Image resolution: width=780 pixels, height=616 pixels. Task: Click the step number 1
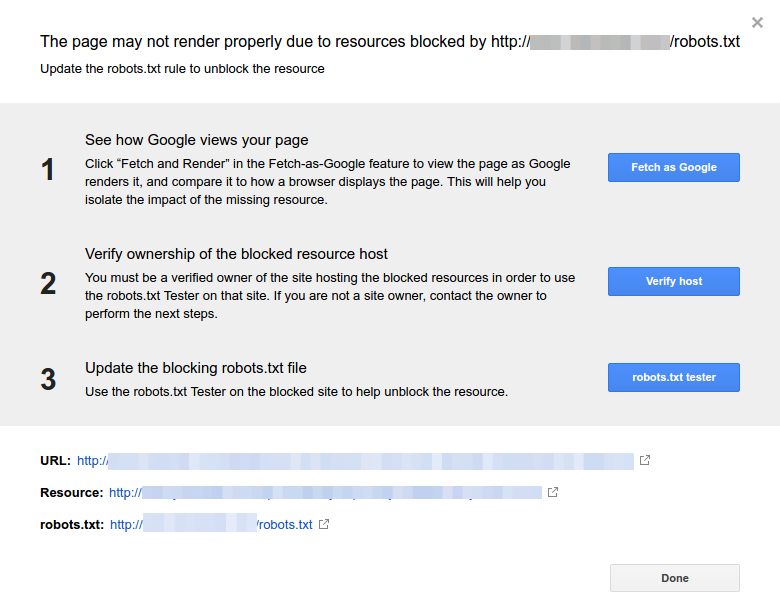[x=48, y=170]
